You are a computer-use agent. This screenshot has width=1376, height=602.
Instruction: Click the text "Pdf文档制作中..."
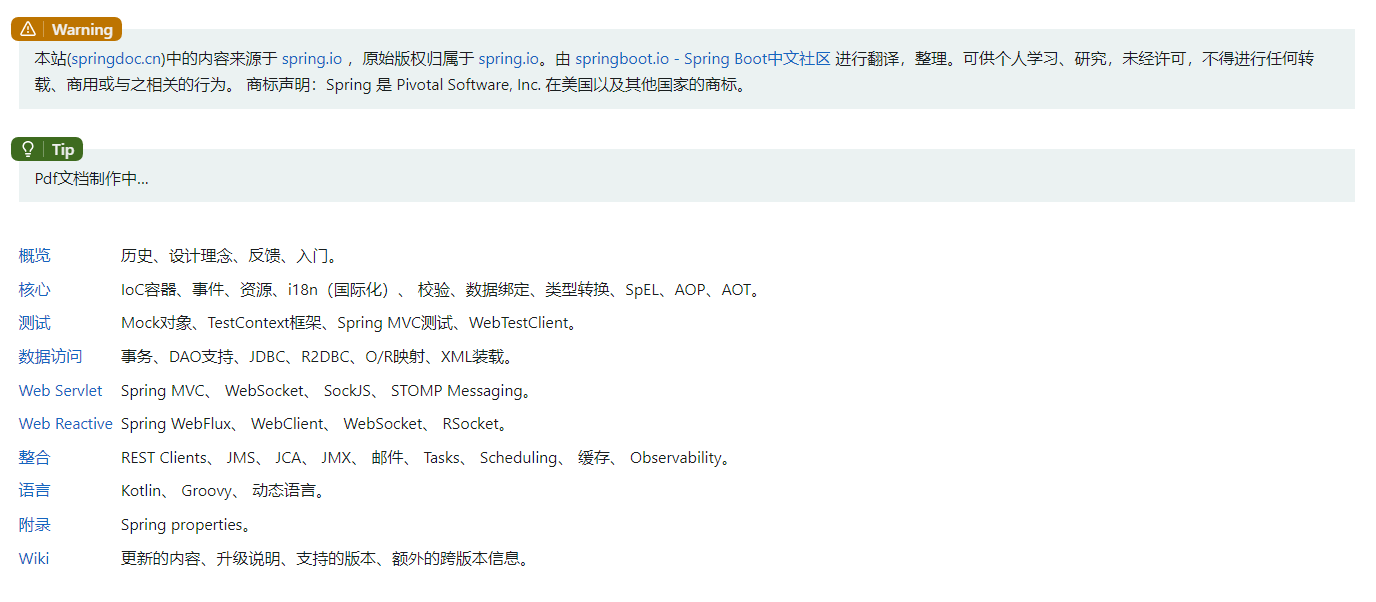[92, 179]
